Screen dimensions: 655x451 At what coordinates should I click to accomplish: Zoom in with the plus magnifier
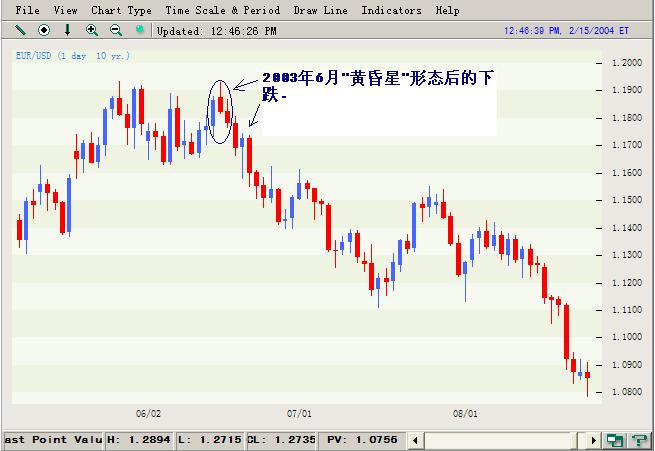pos(91,30)
